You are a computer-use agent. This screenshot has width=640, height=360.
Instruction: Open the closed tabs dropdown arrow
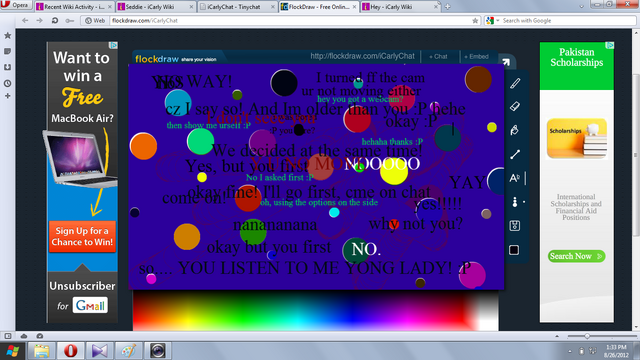tap(581, 7)
